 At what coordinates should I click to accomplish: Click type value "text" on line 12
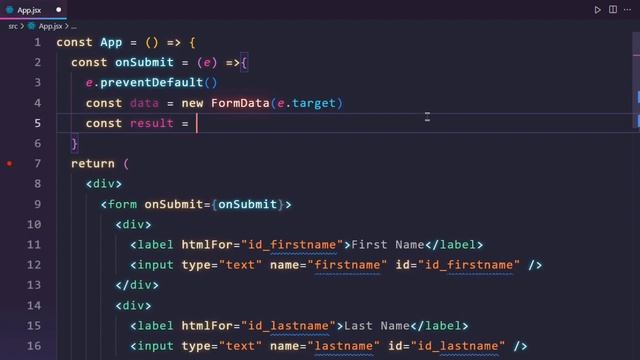pyautogui.click(x=240, y=265)
